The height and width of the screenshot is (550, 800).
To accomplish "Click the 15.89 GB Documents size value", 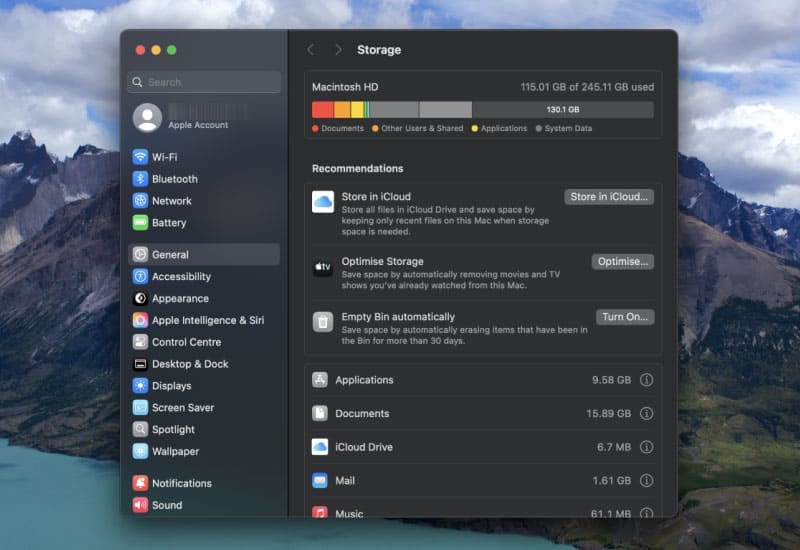I will pos(609,414).
